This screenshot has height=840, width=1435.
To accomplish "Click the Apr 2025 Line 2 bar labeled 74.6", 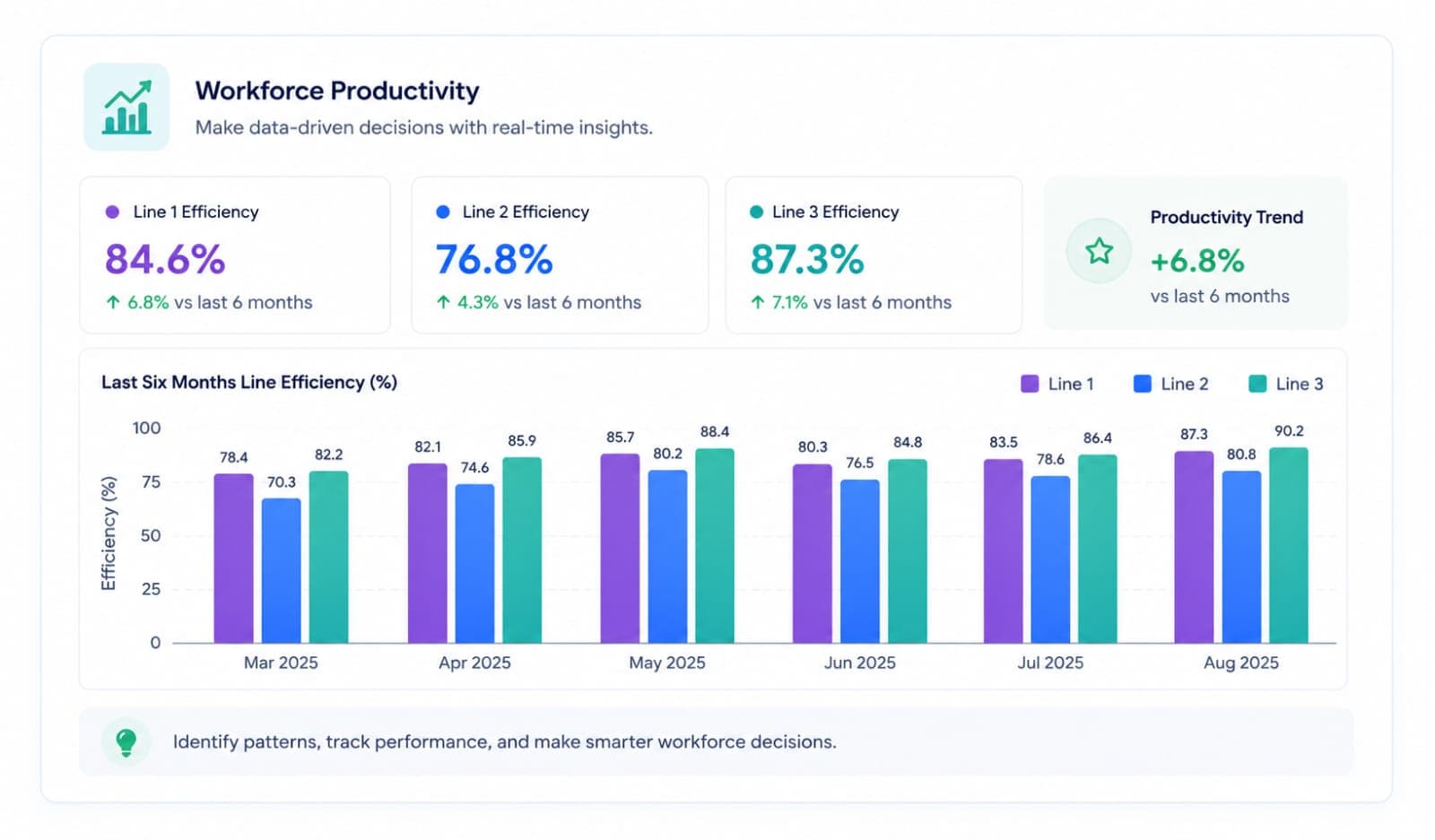I will click(474, 564).
